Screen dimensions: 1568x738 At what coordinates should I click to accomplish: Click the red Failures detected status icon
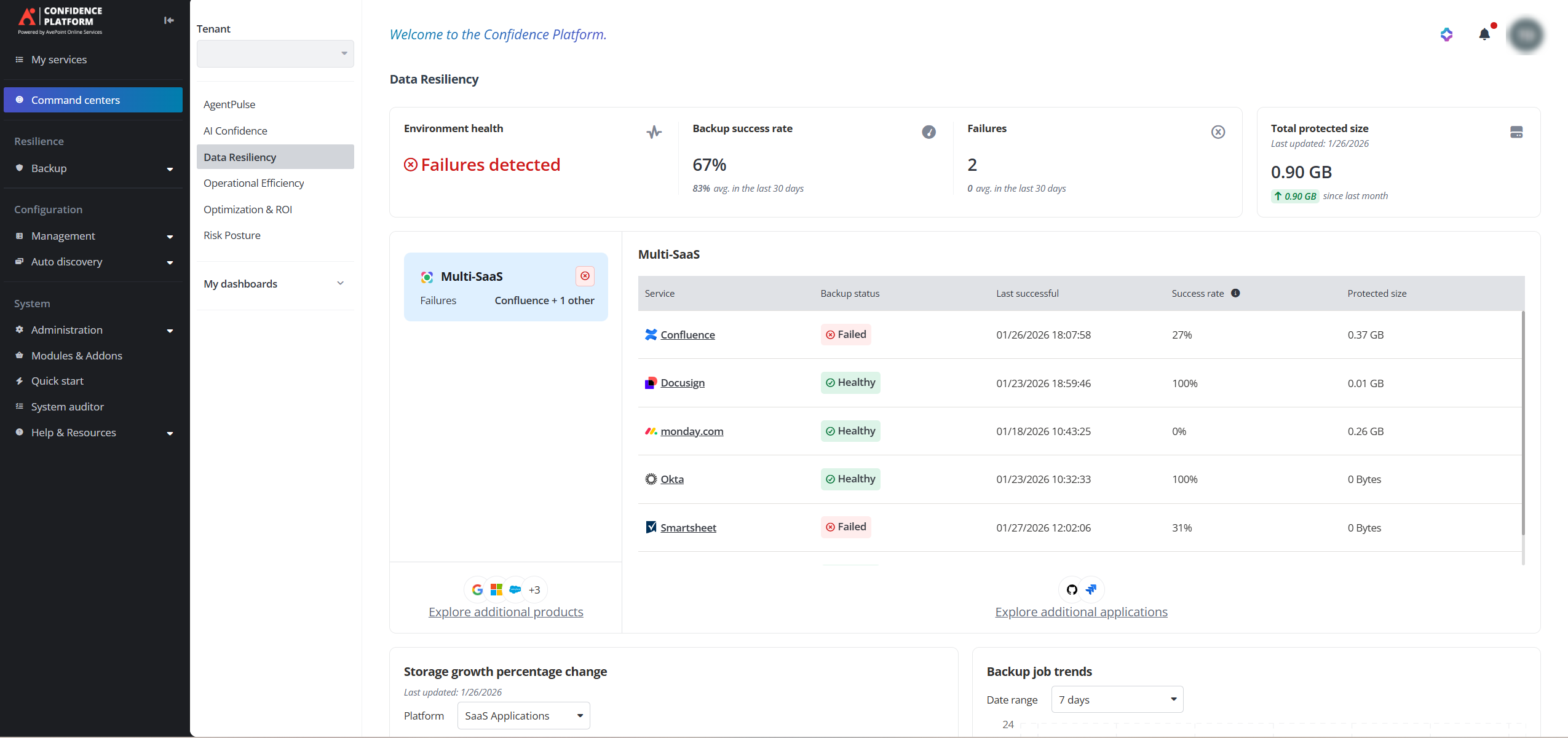pos(411,165)
